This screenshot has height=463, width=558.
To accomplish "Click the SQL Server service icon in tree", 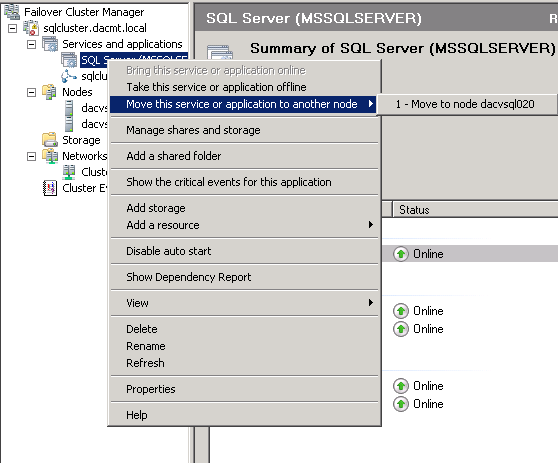I will [69, 60].
